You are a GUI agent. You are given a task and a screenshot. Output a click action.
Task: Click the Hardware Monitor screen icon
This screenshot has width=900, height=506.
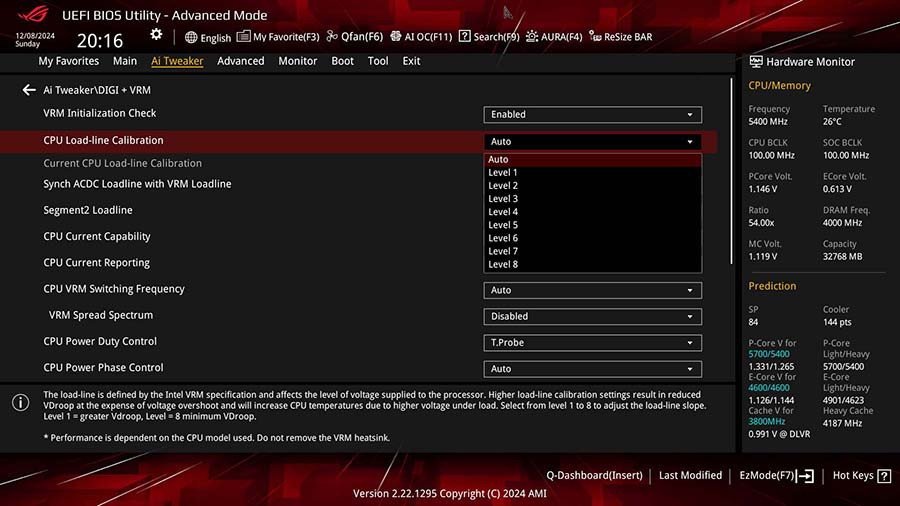tap(756, 61)
